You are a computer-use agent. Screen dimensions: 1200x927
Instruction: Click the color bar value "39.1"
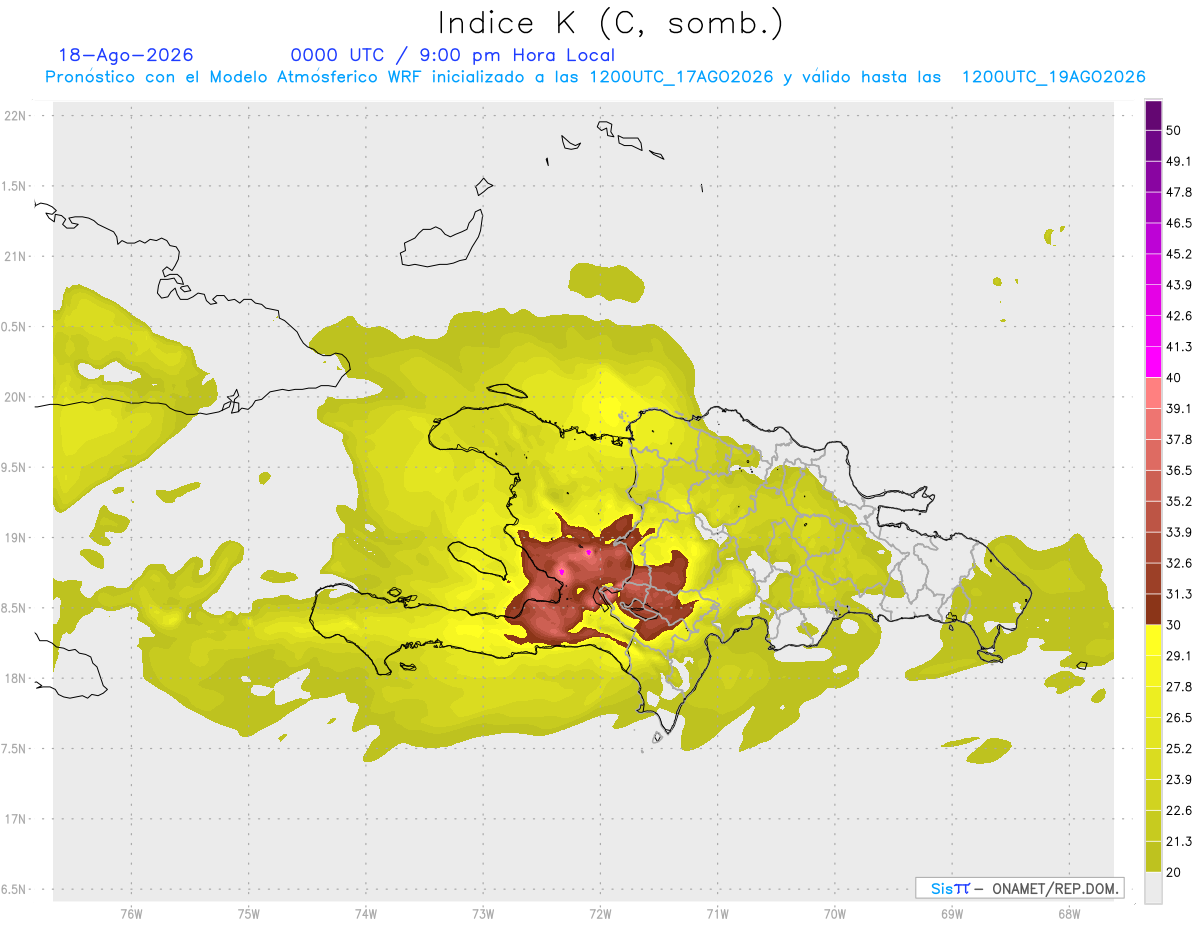[x=1178, y=409]
